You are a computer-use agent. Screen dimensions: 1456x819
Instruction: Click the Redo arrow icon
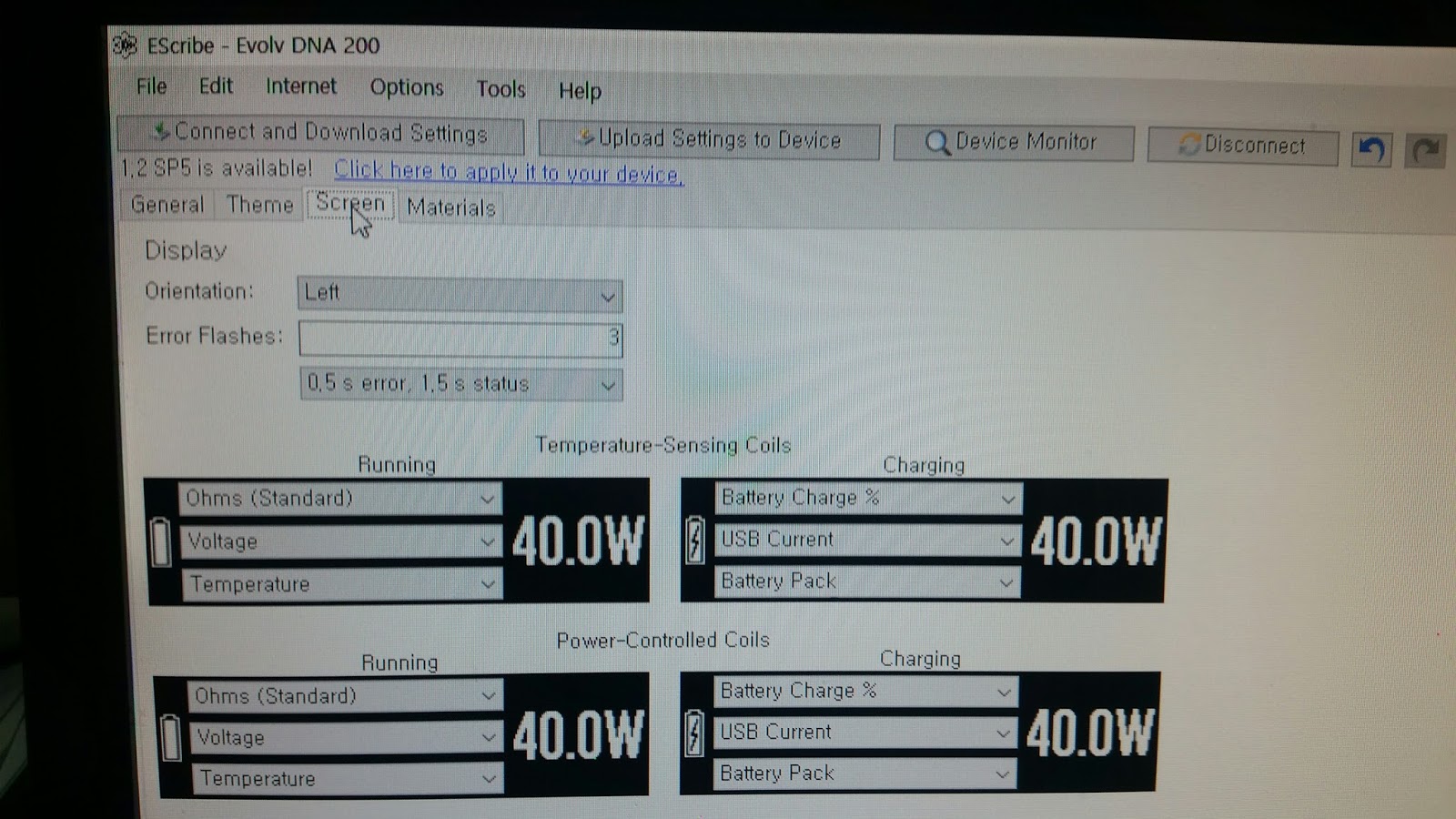[1426, 150]
